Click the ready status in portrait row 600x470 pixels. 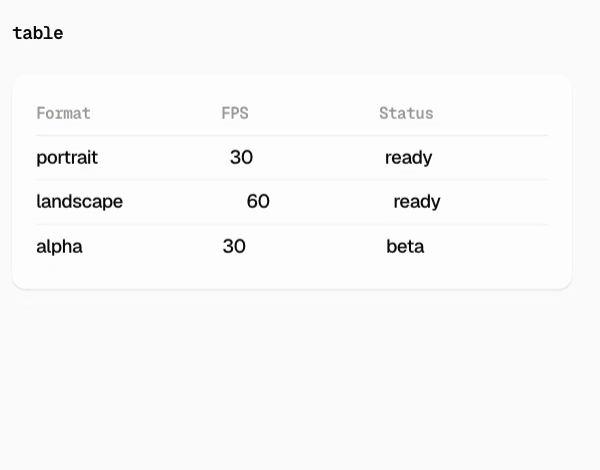tap(409, 158)
